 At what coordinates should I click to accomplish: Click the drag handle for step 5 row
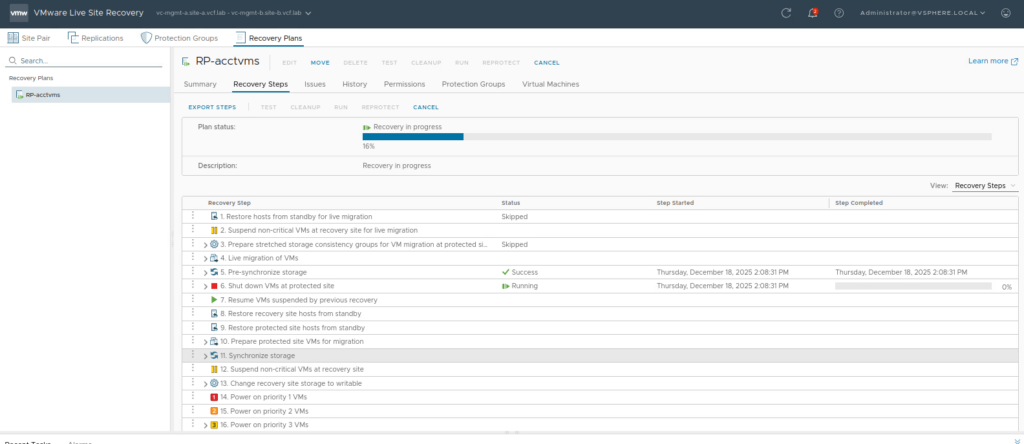pyautogui.click(x=193, y=271)
